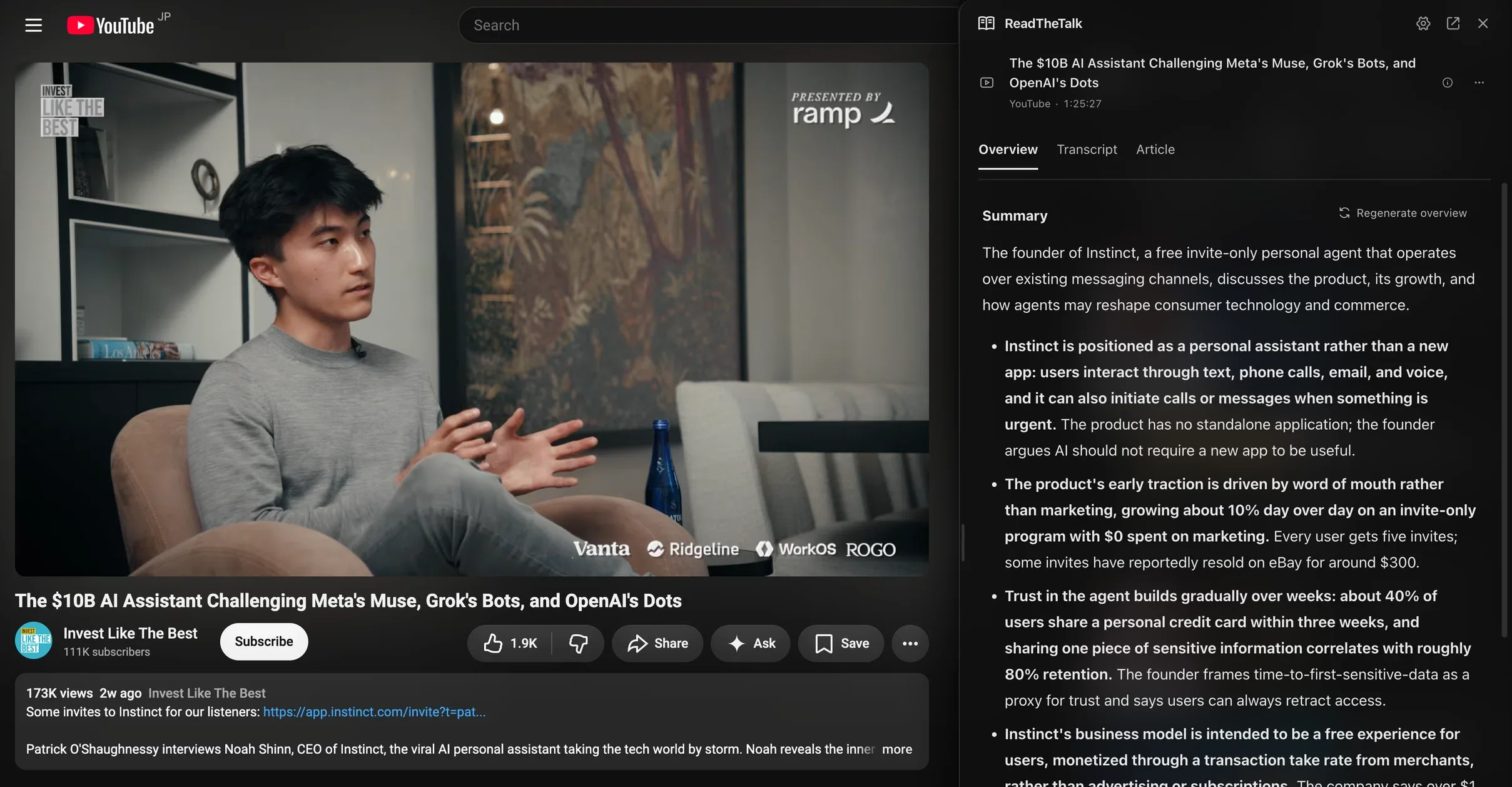Pop out ReadTheTalk panel in new window
Viewport: 1512px width, 787px height.
(x=1453, y=23)
